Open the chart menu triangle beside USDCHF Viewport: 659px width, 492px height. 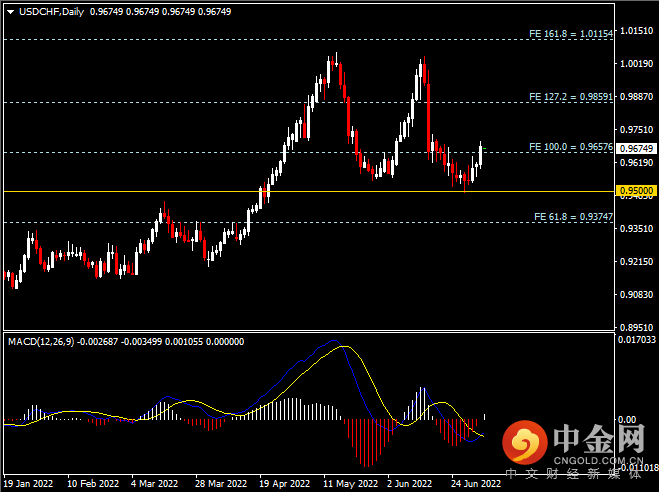click(11, 12)
